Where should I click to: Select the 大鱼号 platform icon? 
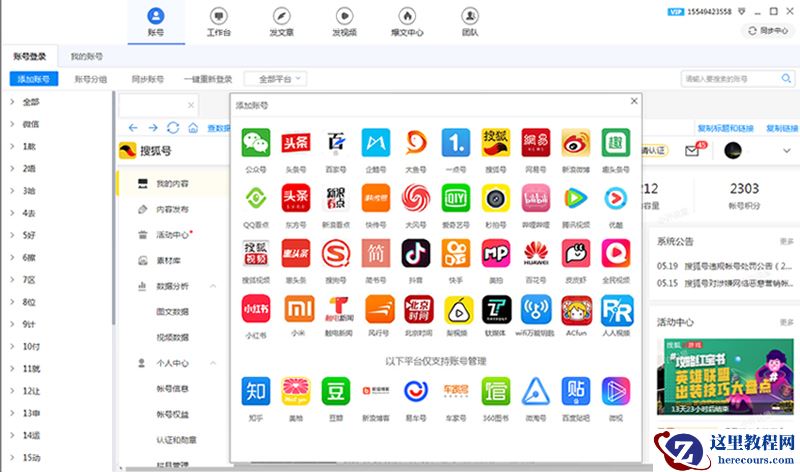(x=416, y=142)
